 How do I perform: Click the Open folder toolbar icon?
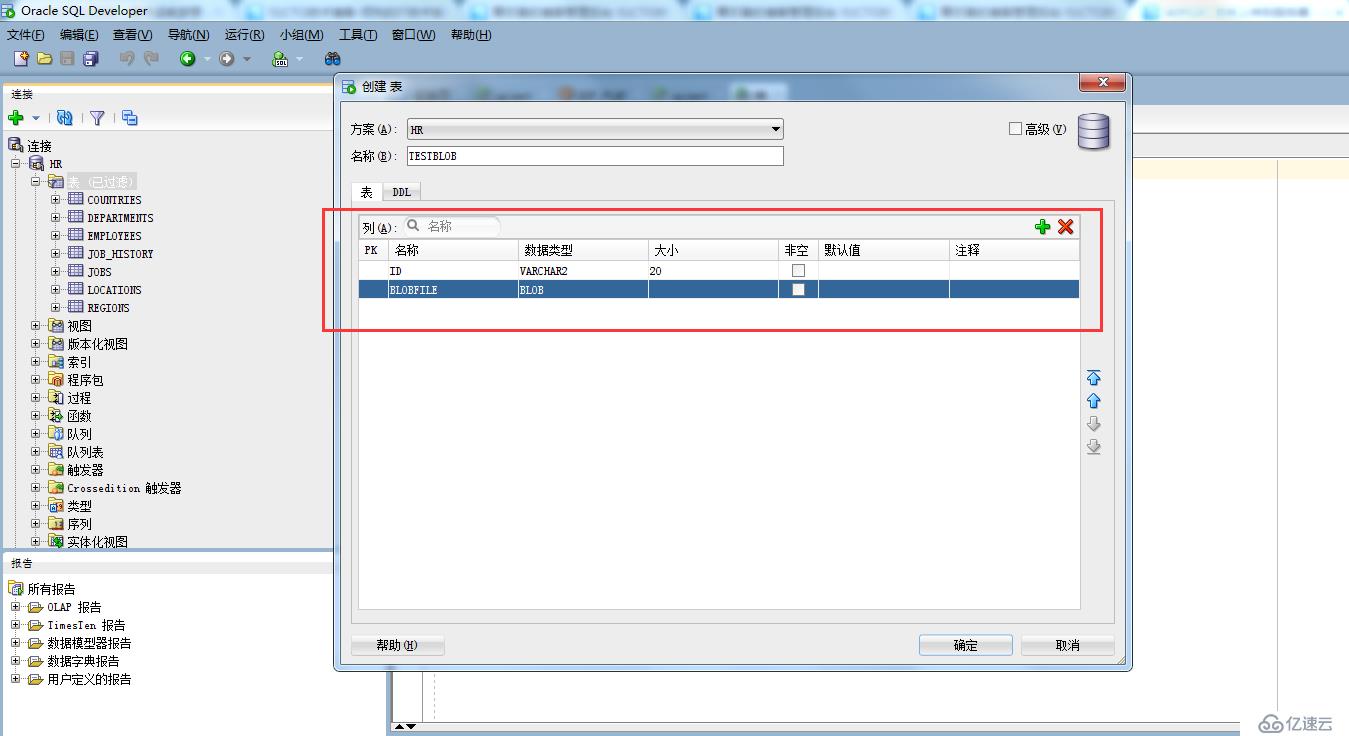(x=44, y=59)
